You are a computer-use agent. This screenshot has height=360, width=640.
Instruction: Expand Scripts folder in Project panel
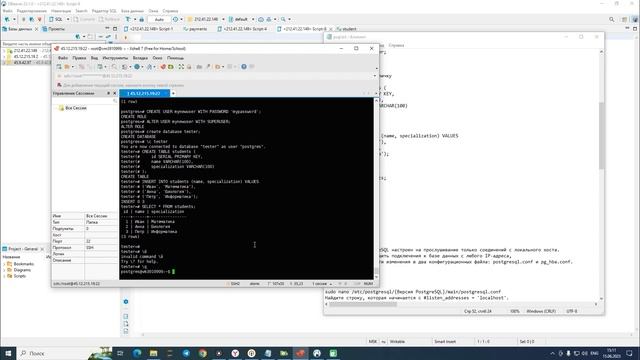(4, 276)
